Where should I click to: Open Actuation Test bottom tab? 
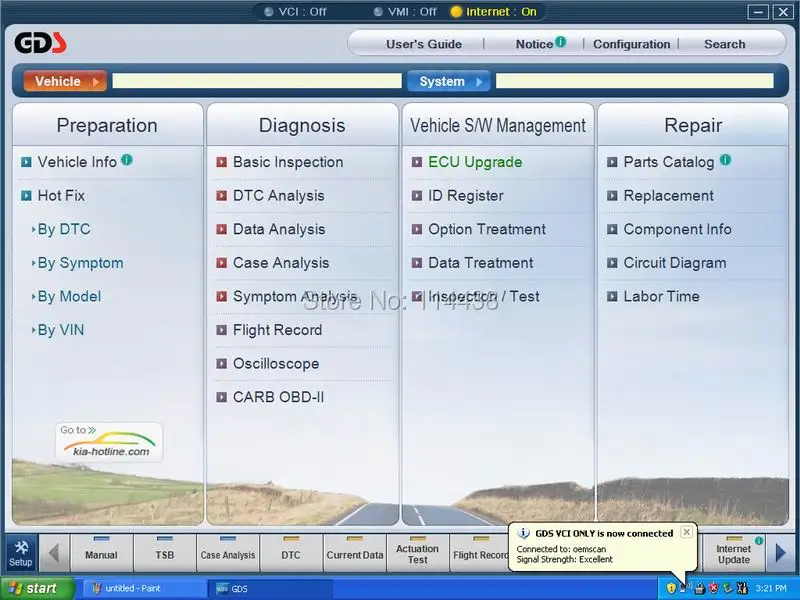click(x=418, y=553)
